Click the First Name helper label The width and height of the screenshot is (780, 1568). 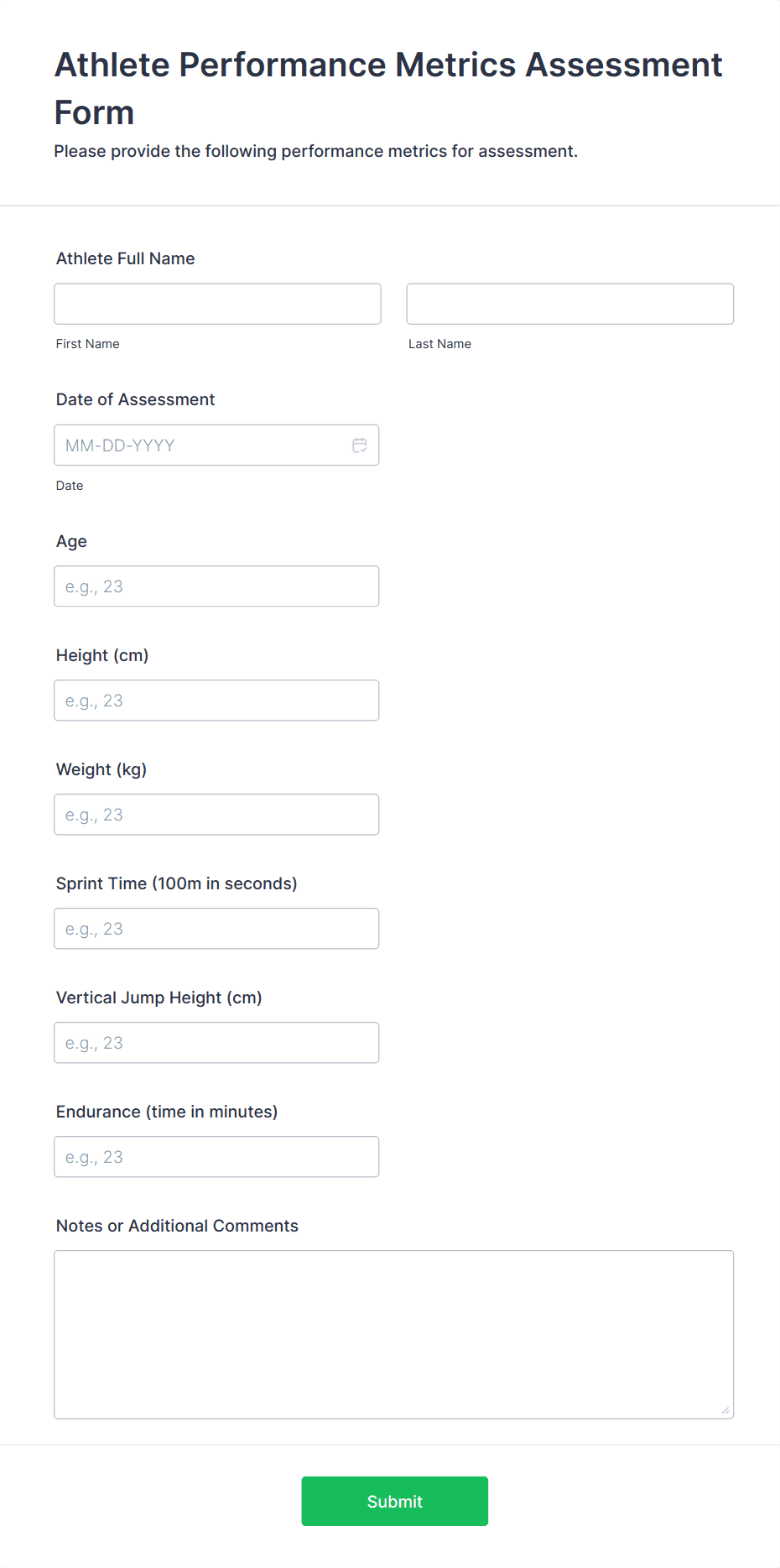[x=87, y=343]
